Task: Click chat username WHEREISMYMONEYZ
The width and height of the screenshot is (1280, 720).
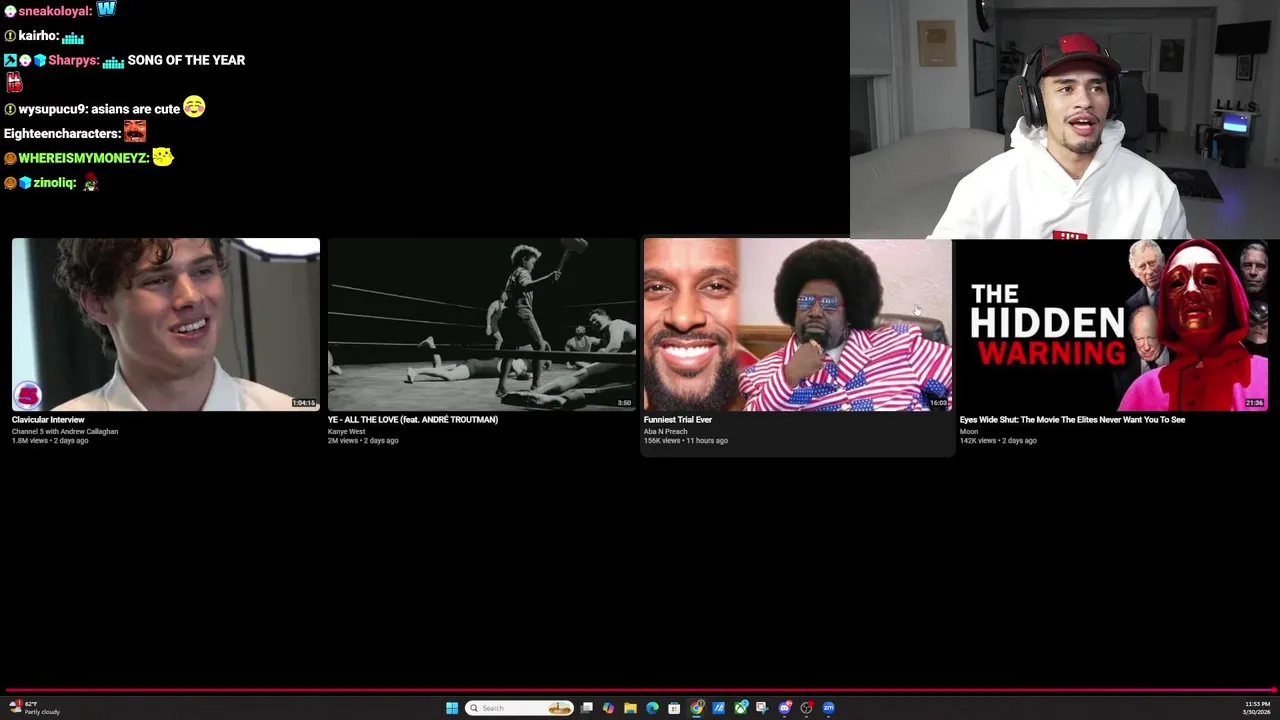Action: pos(83,158)
